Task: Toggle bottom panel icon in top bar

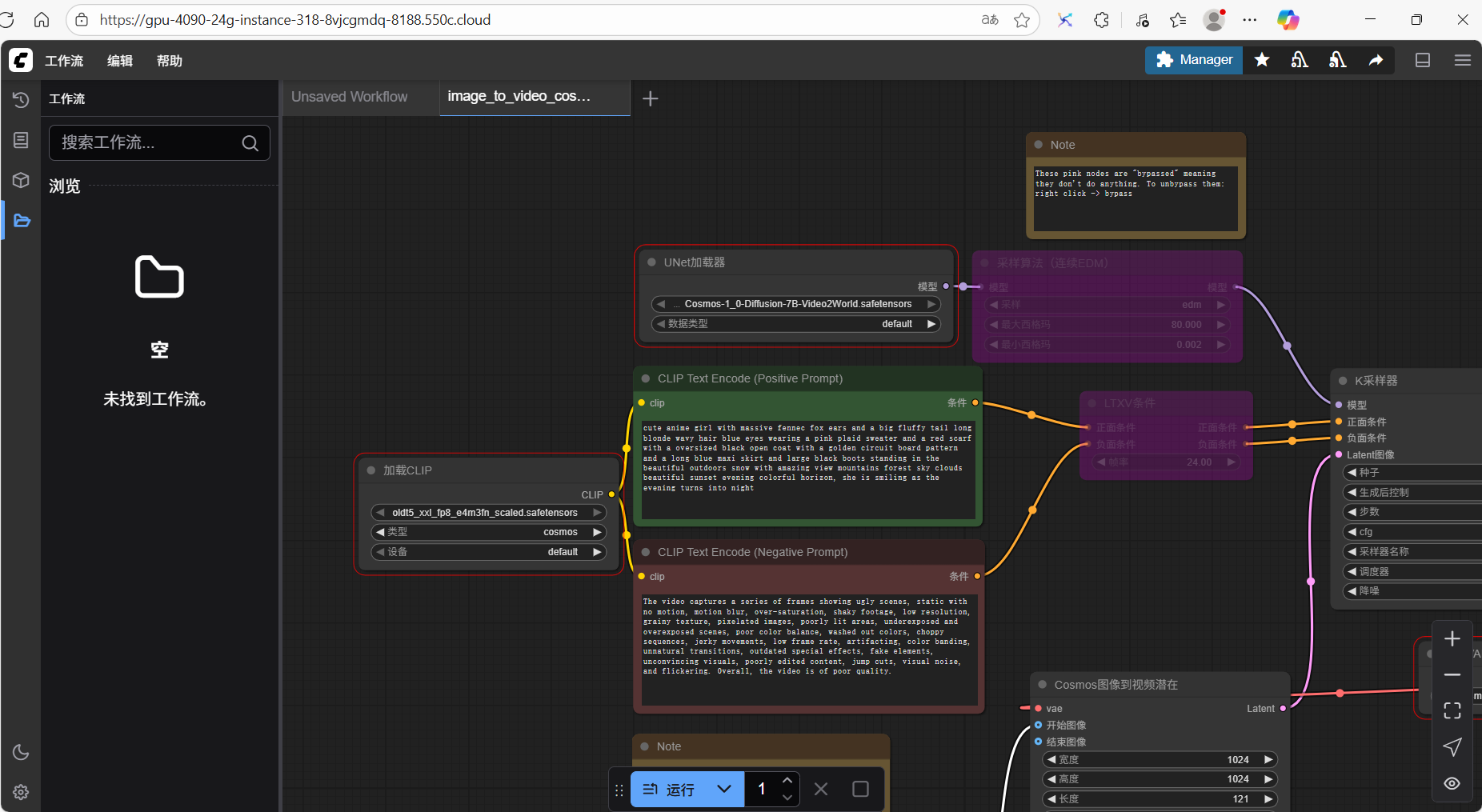Action: [1423, 60]
